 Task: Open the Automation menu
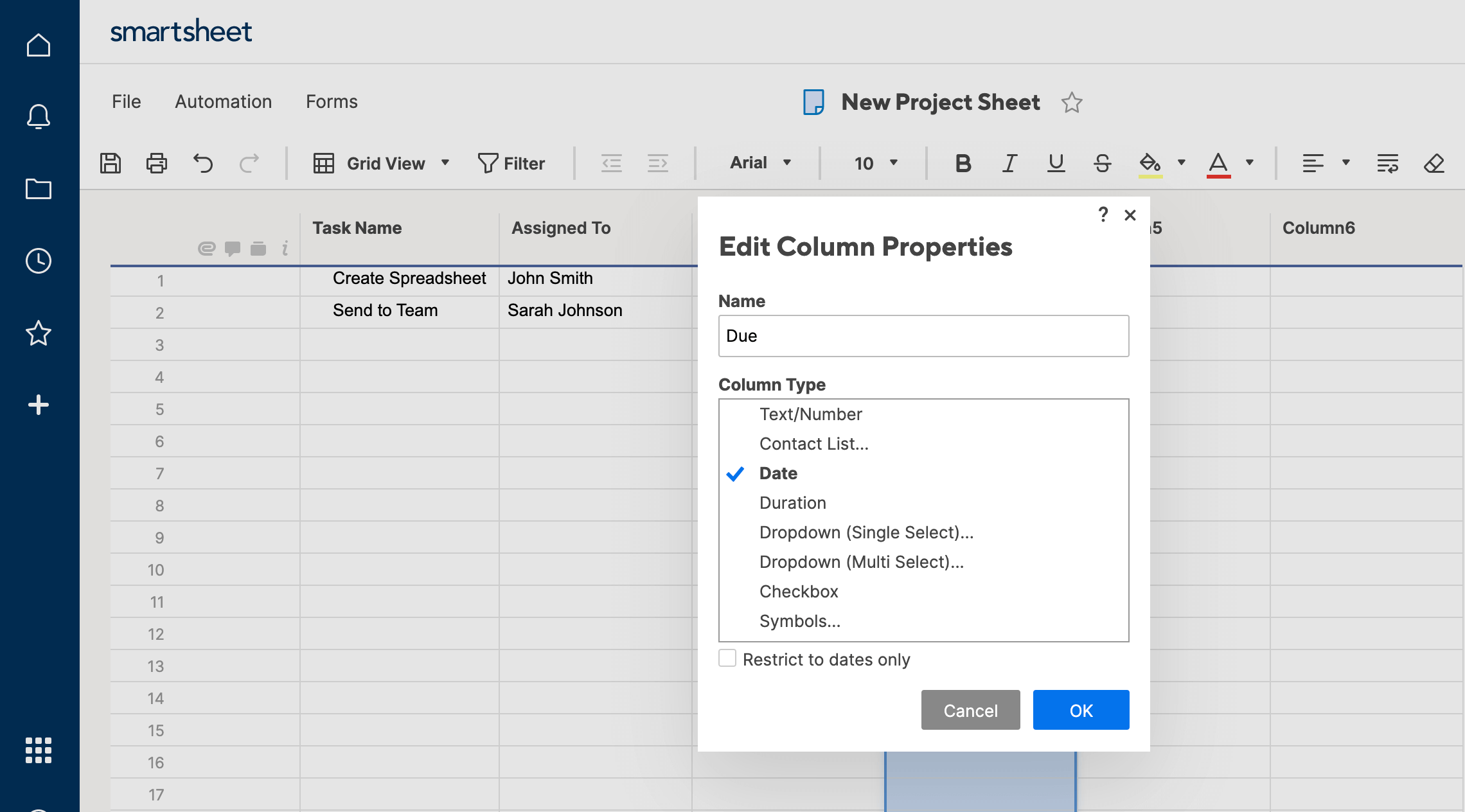(x=222, y=101)
